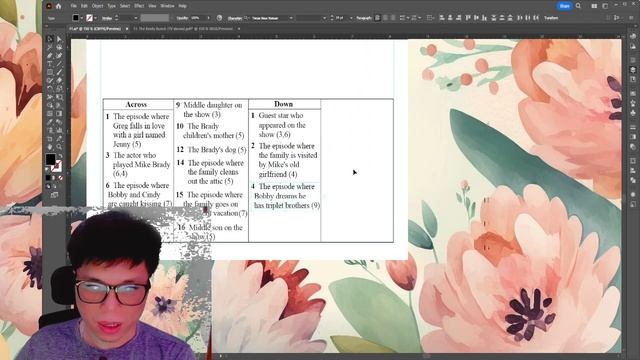Open the Type menu
640x360 pixels.
(111, 6)
